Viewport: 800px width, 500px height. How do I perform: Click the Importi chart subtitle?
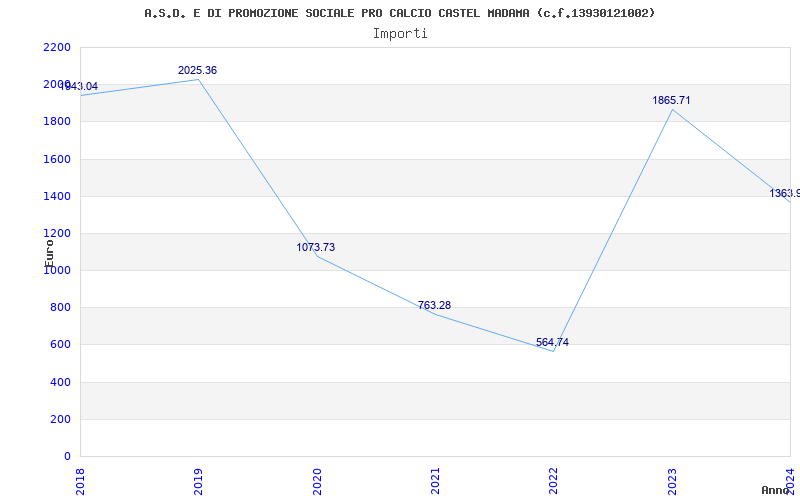pyautogui.click(x=400, y=34)
